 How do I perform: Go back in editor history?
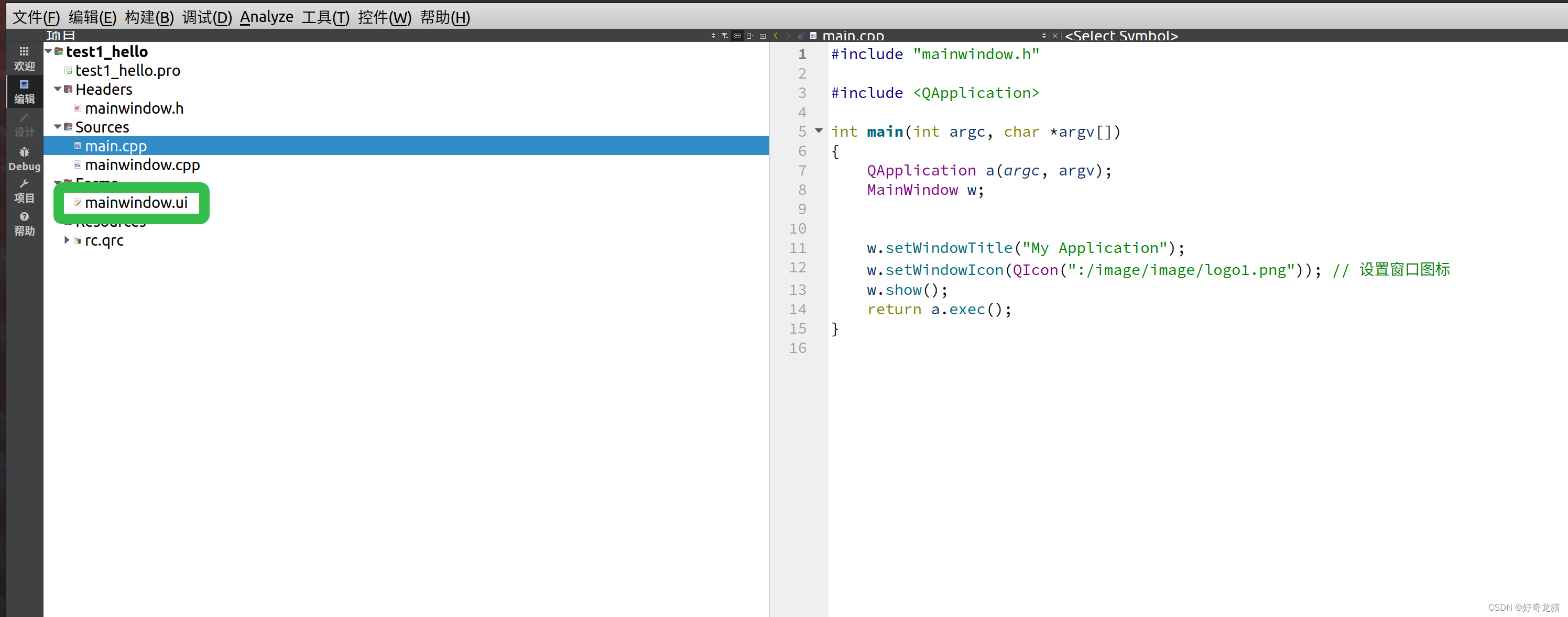pyautogui.click(x=776, y=36)
